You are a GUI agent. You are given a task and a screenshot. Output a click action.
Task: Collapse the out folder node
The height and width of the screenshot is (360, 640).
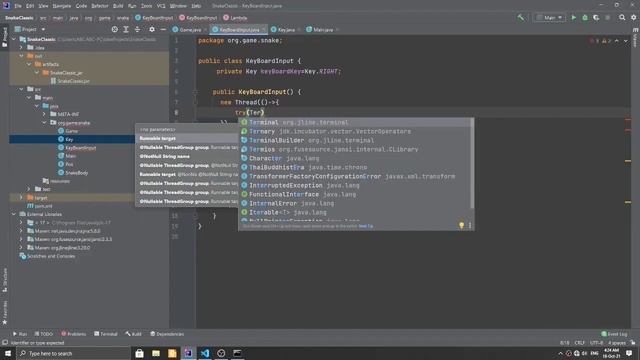click(x=21, y=56)
